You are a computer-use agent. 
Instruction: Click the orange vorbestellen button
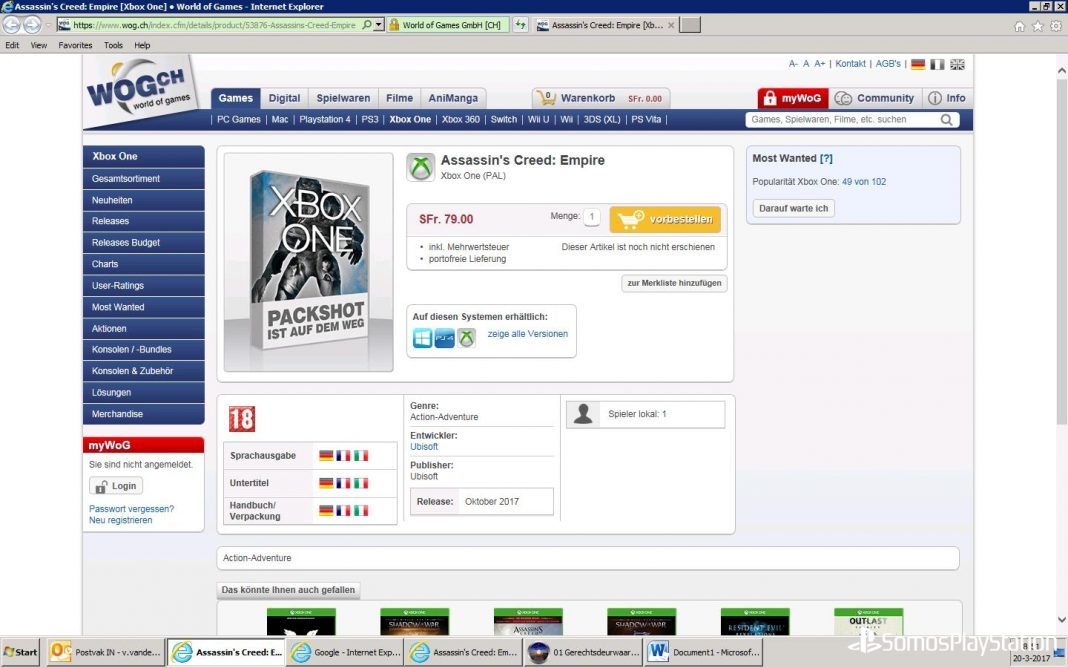click(665, 219)
